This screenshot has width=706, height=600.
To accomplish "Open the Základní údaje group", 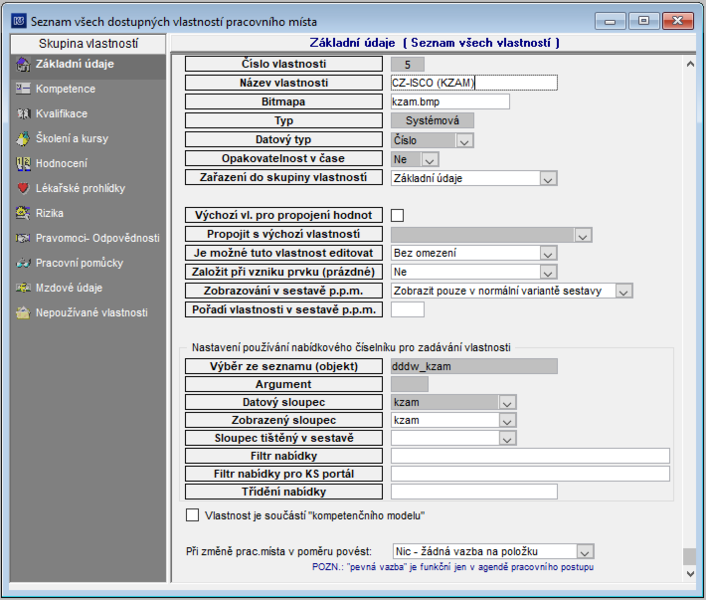I will pos(75,64).
